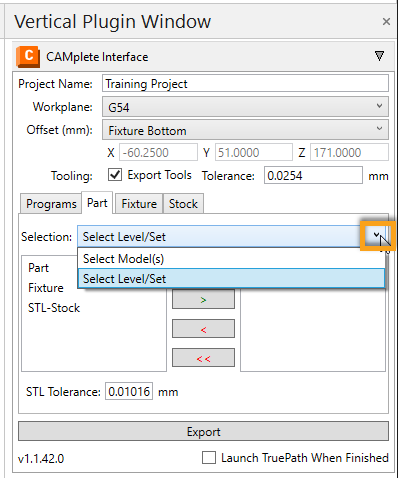This screenshot has width=398, height=478.
Task: Open the Offset Fixture Bottom dropdown
Action: point(245,130)
